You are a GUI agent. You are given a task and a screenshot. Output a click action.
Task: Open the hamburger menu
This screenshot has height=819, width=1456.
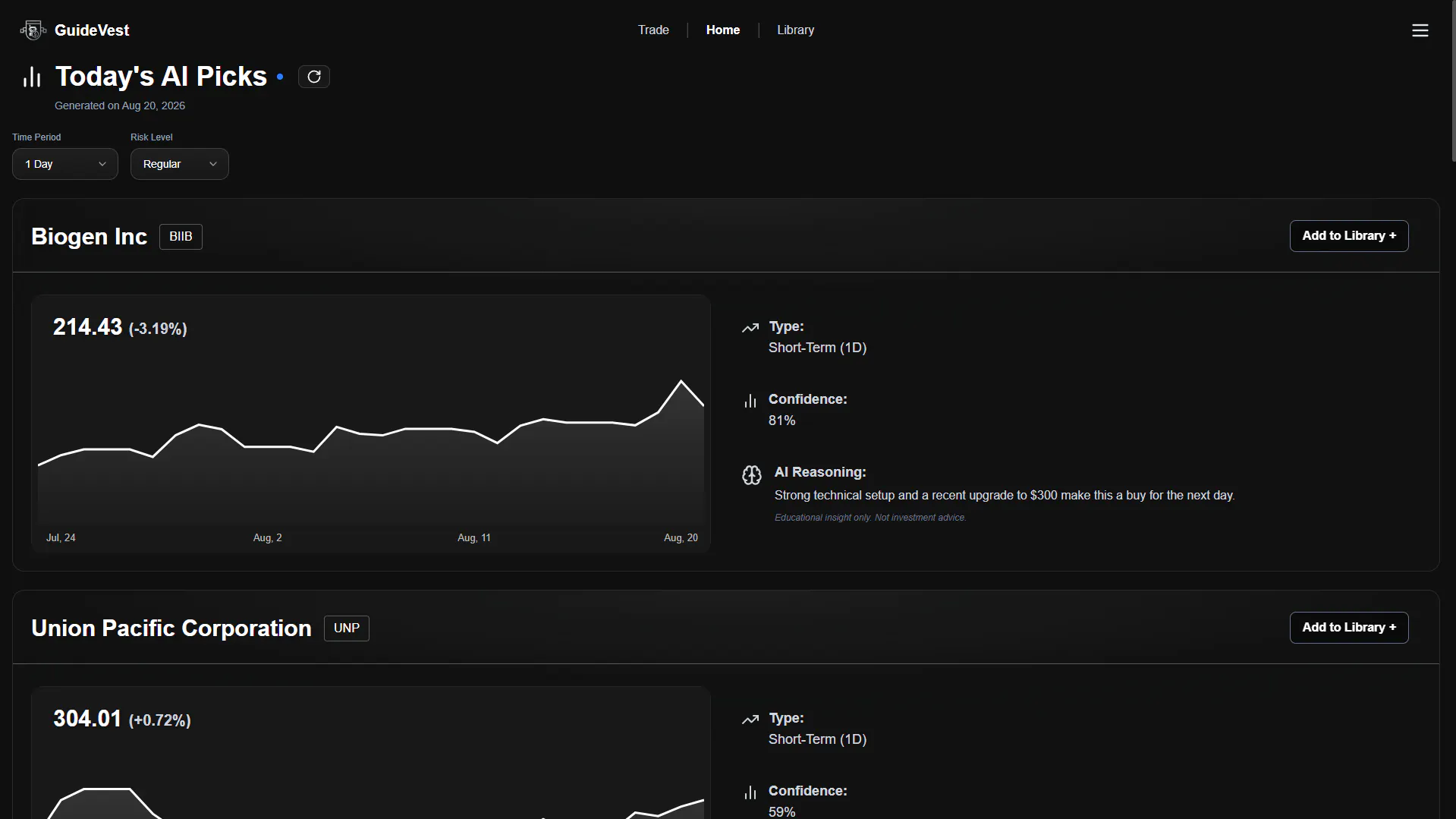tap(1420, 30)
